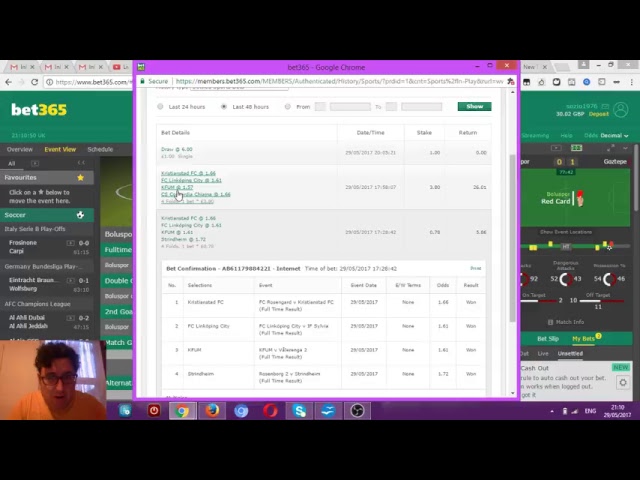The height and width of the screenshot is (480, 640).
Task: Click the Deposit link
Action: pos(598,114)
